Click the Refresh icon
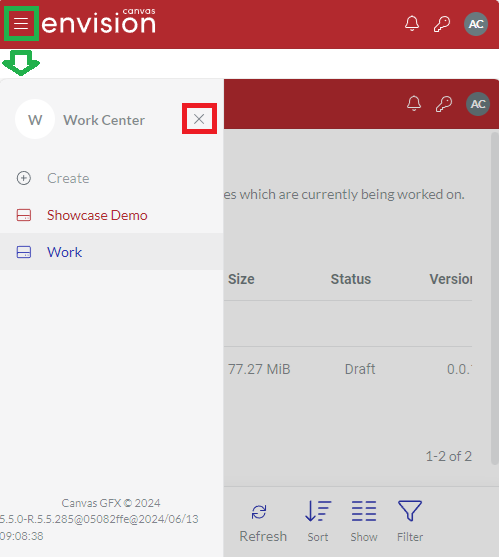This screenshot has width=499, height=557. click(259, 512)
